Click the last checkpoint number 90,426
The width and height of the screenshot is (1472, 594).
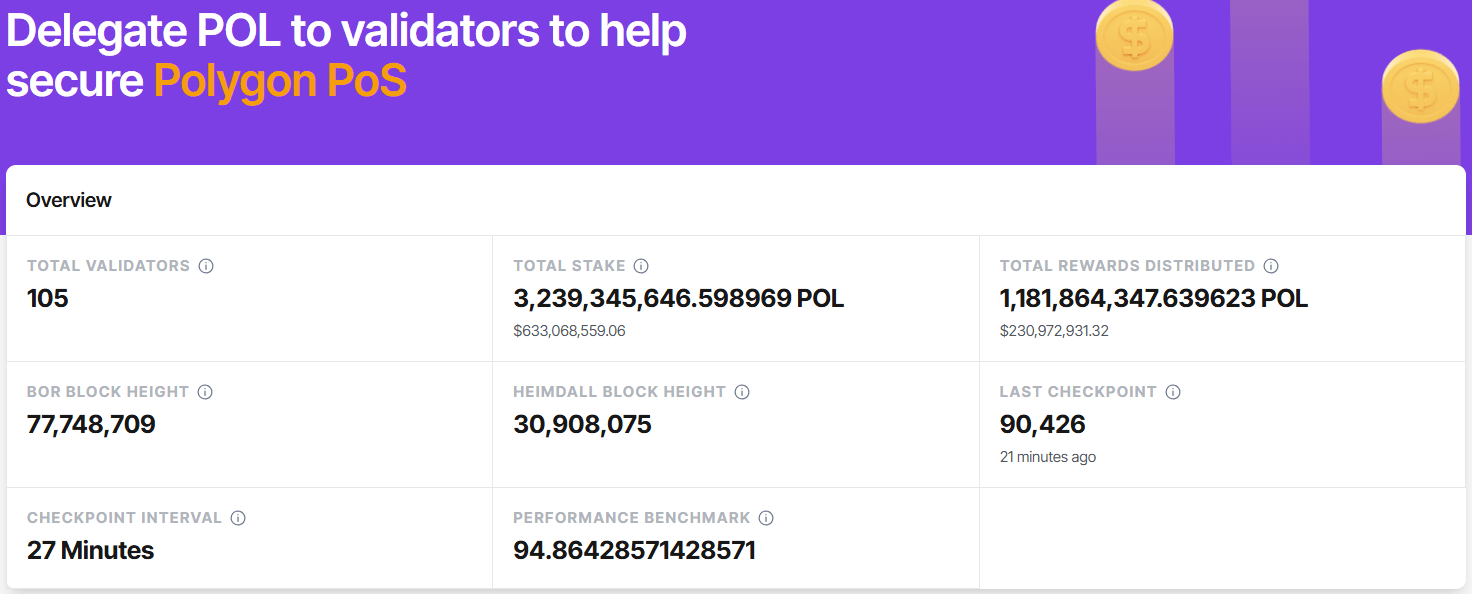(1043, 424)
